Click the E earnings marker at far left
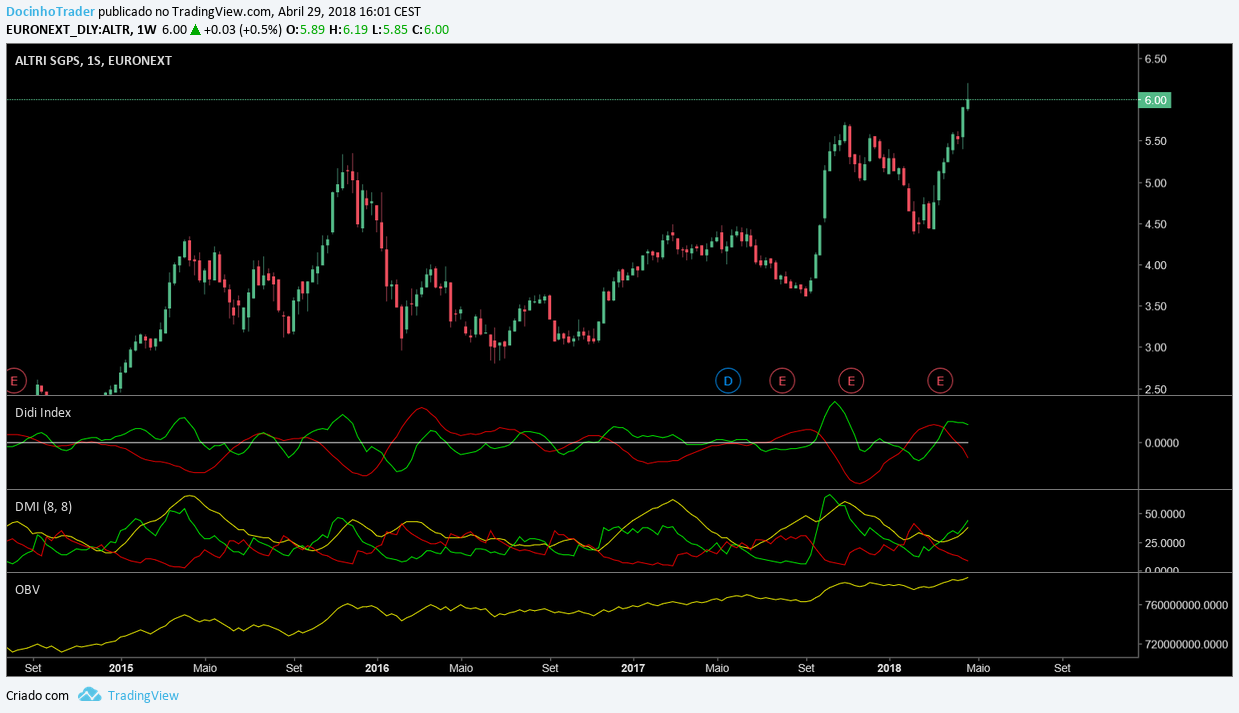This screenshot has height=713, width=1239. [14, 380]
